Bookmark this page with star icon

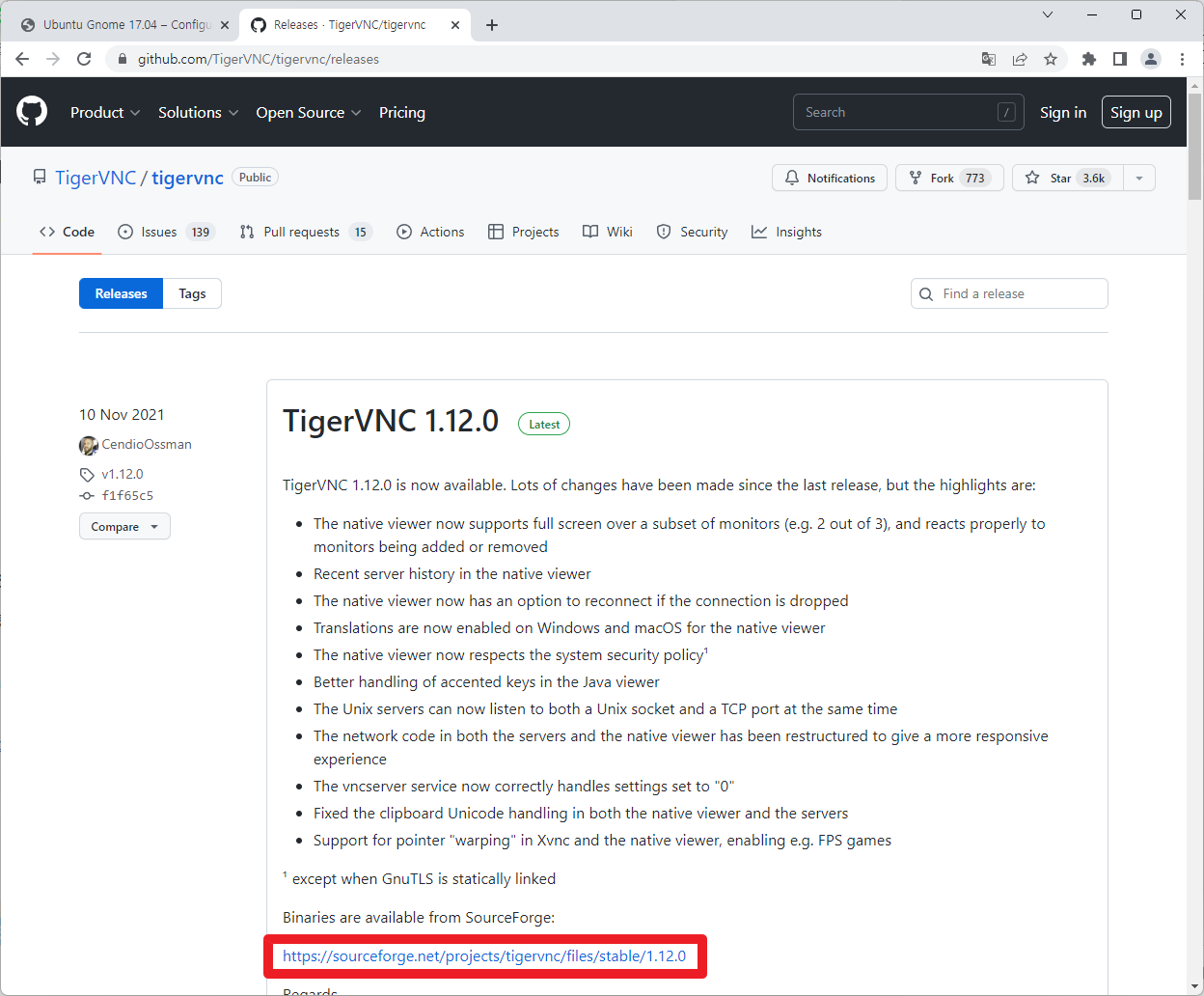coord(1051,59)
